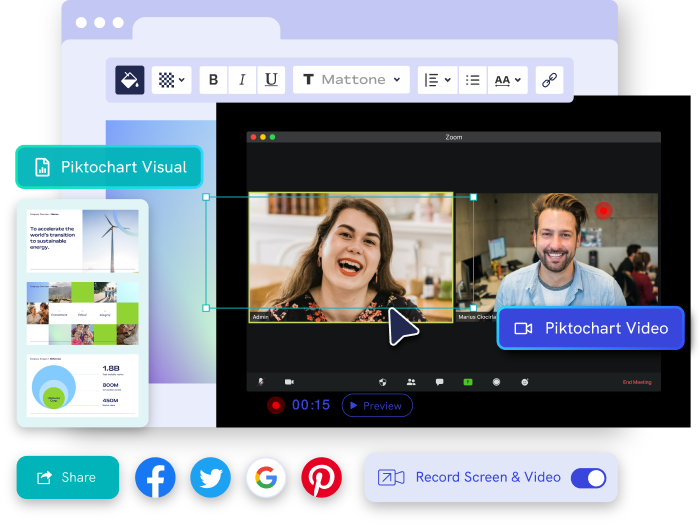Click the Zoom window title text
This screenshot has width=700, height=525.
tap(454, 137)
